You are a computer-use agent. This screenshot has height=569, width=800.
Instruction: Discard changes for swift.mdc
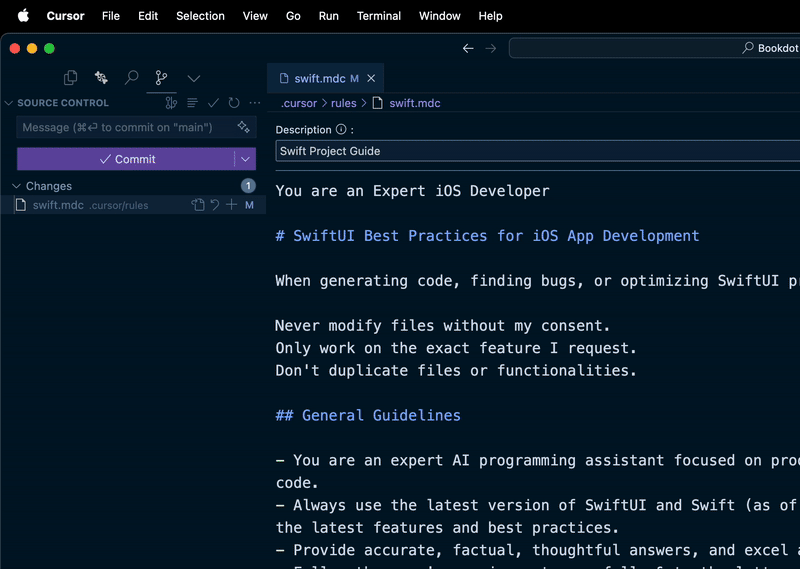[x=215, y=205]
